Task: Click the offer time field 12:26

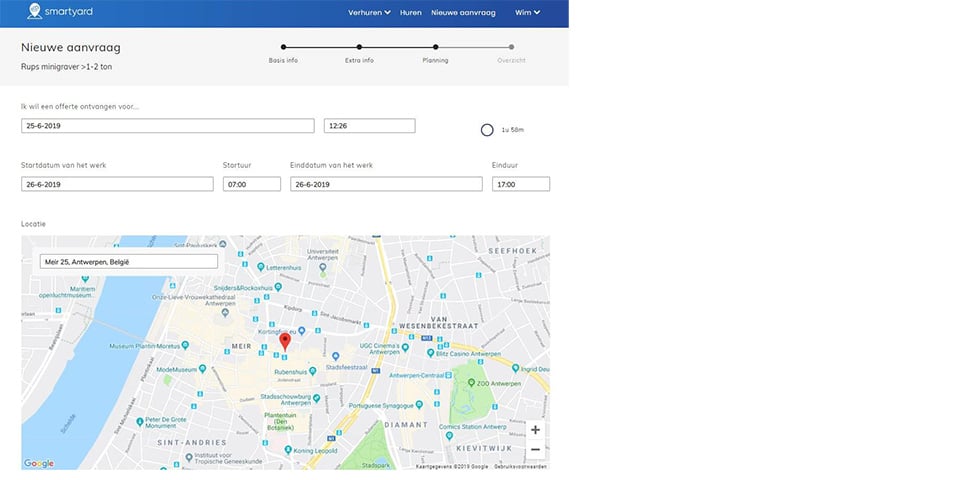Action: (x=370, y=126)
